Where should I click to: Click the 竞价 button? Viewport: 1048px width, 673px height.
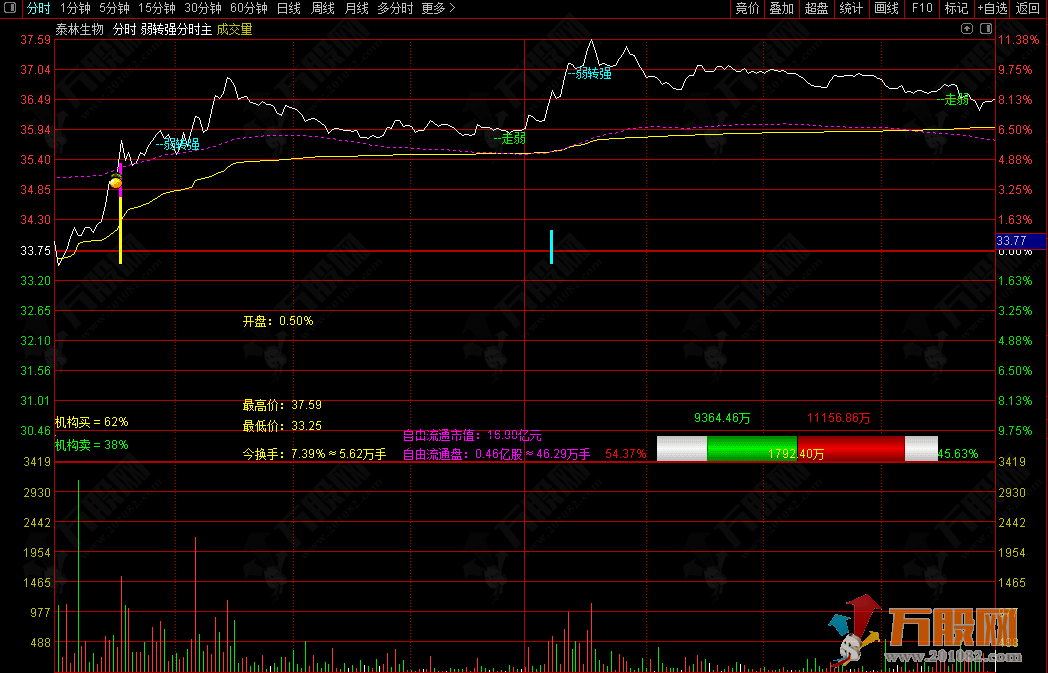coord(747,8)
